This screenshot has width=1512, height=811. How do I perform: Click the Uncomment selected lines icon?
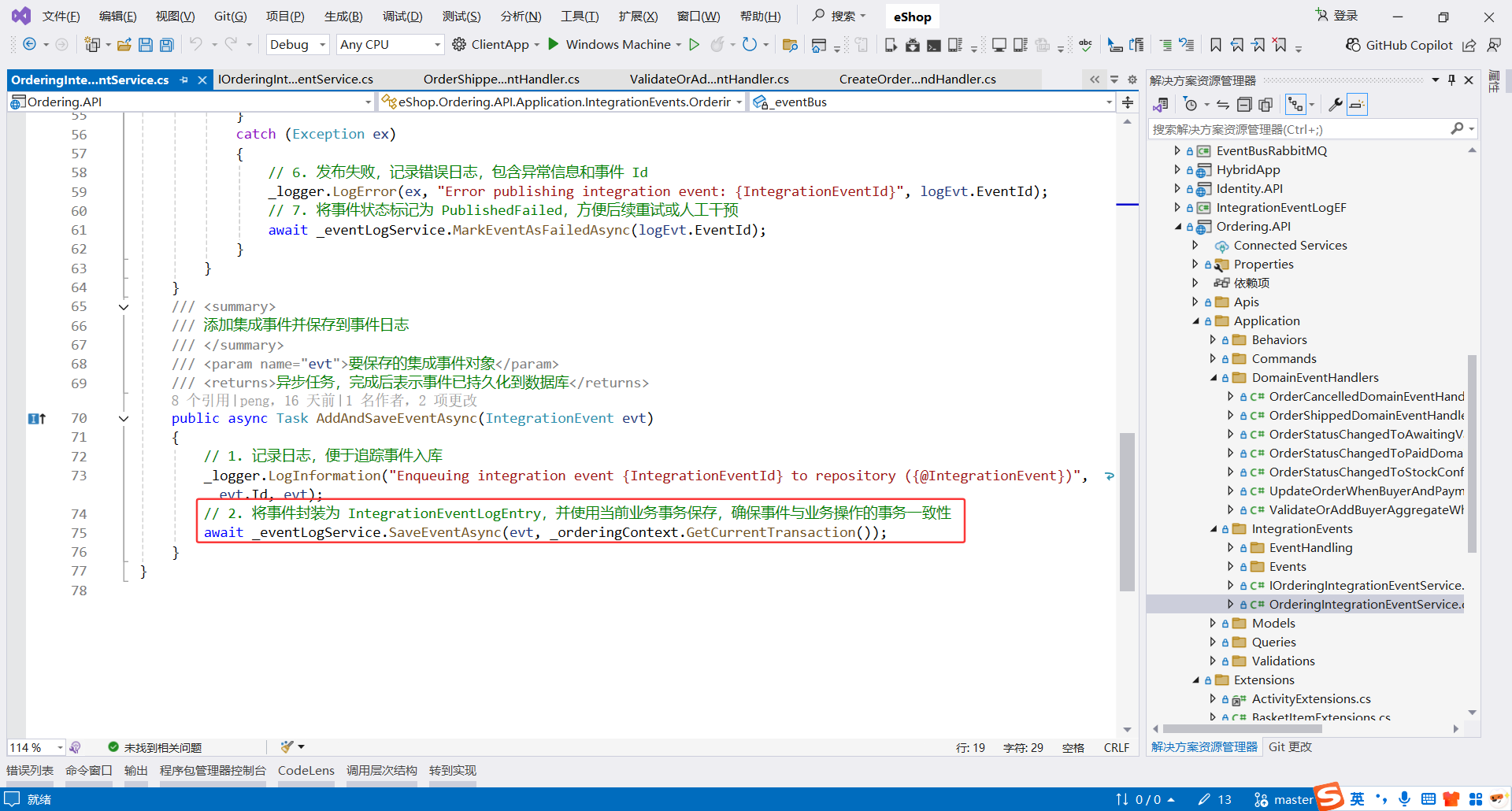1187,45
